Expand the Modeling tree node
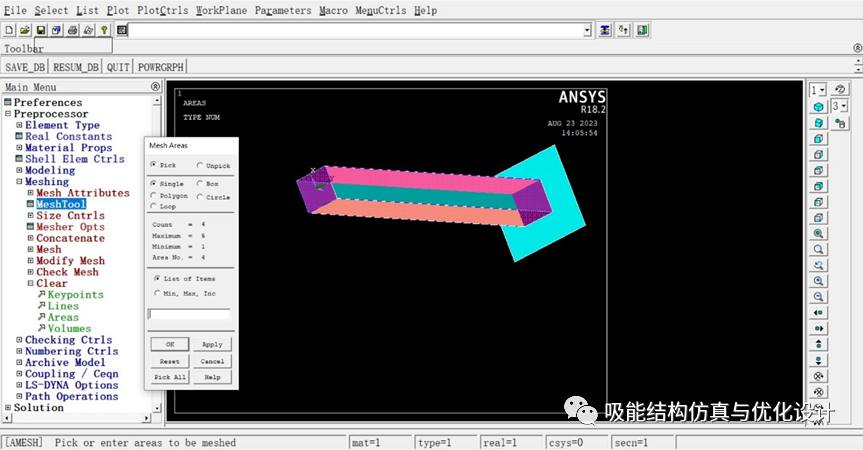Screen dimensions: 863x450 [19, 170]
